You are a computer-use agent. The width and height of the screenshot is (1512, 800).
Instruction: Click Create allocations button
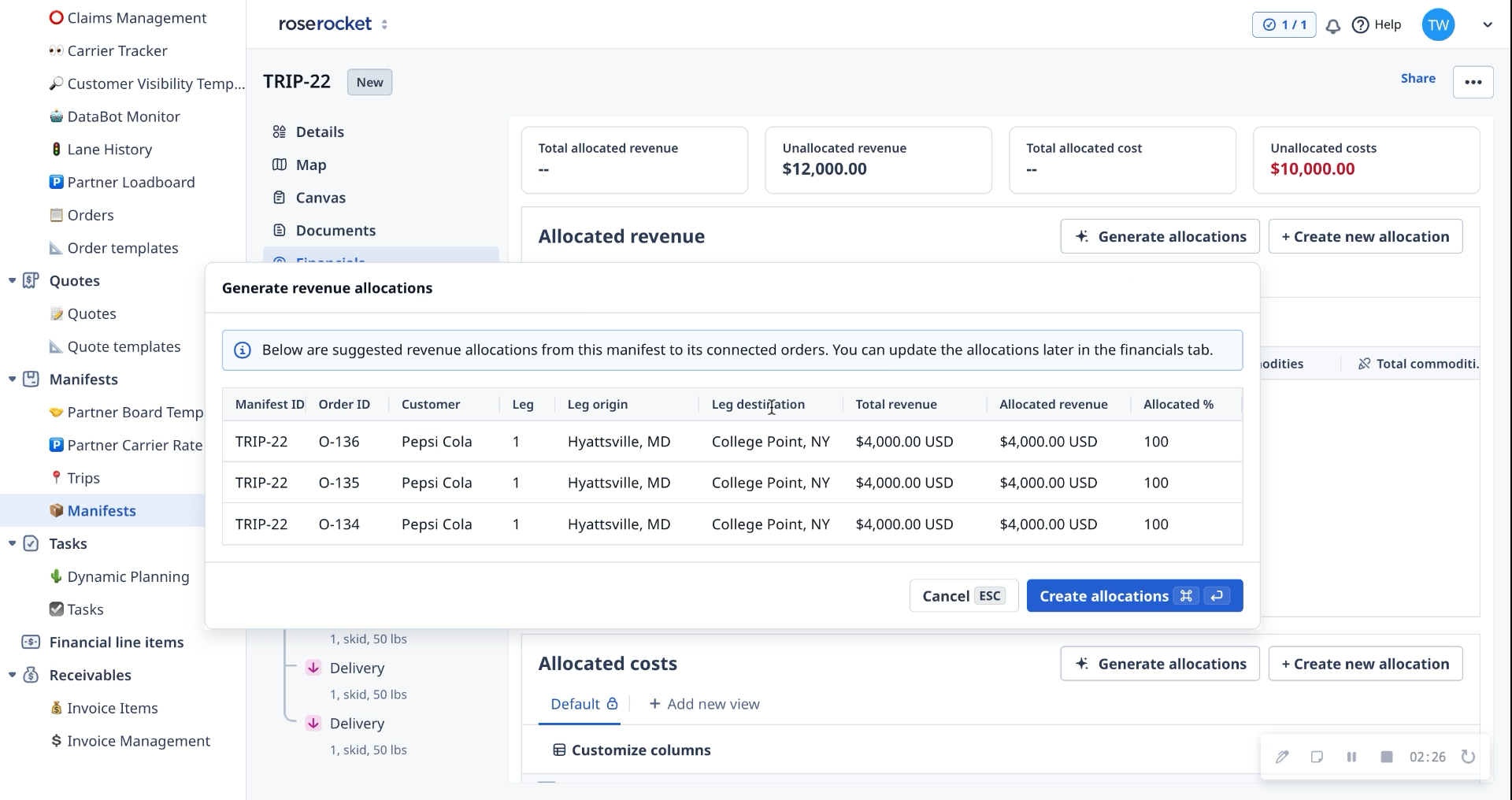1135,596
